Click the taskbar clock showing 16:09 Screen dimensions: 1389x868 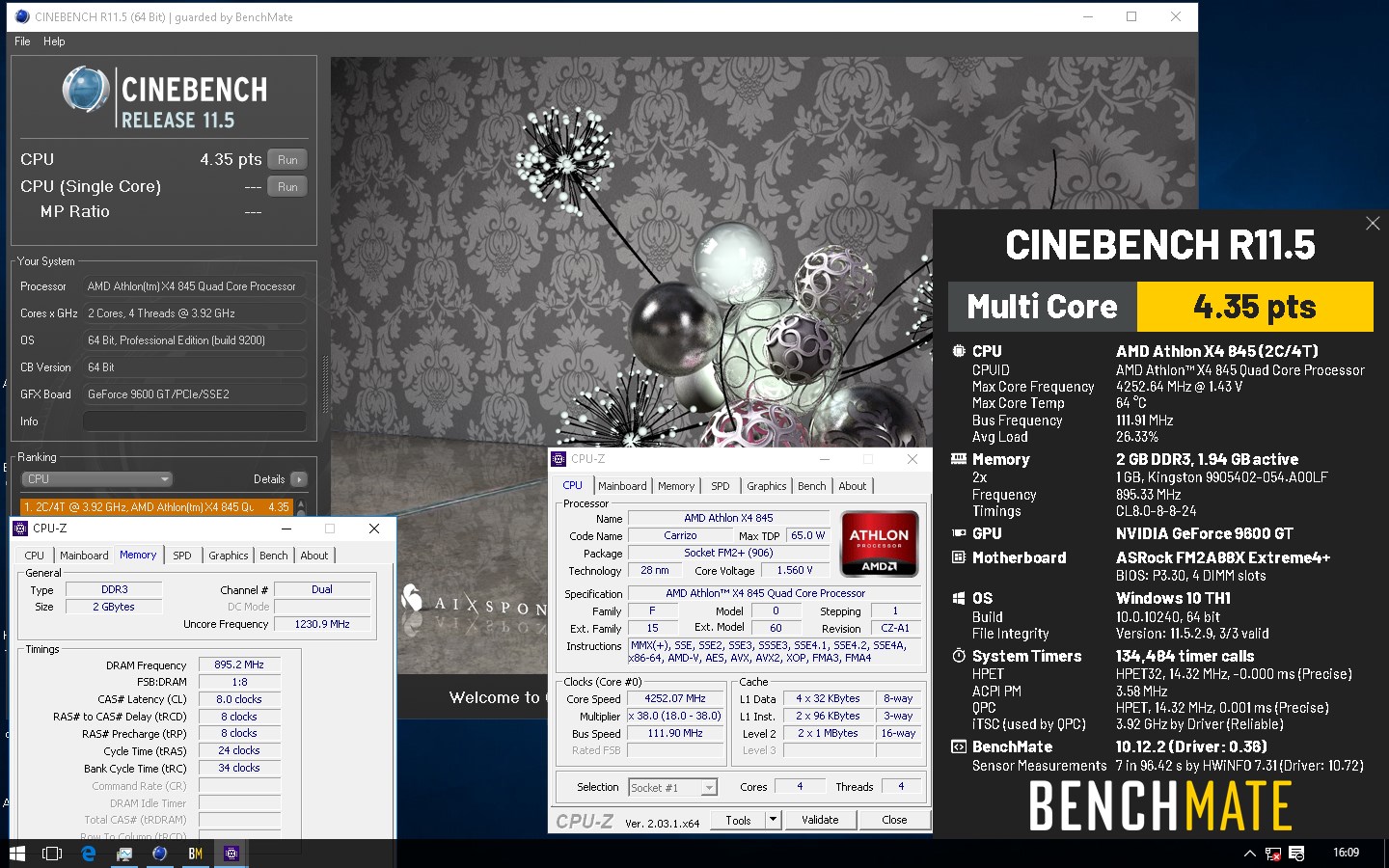click(1346, 853)
